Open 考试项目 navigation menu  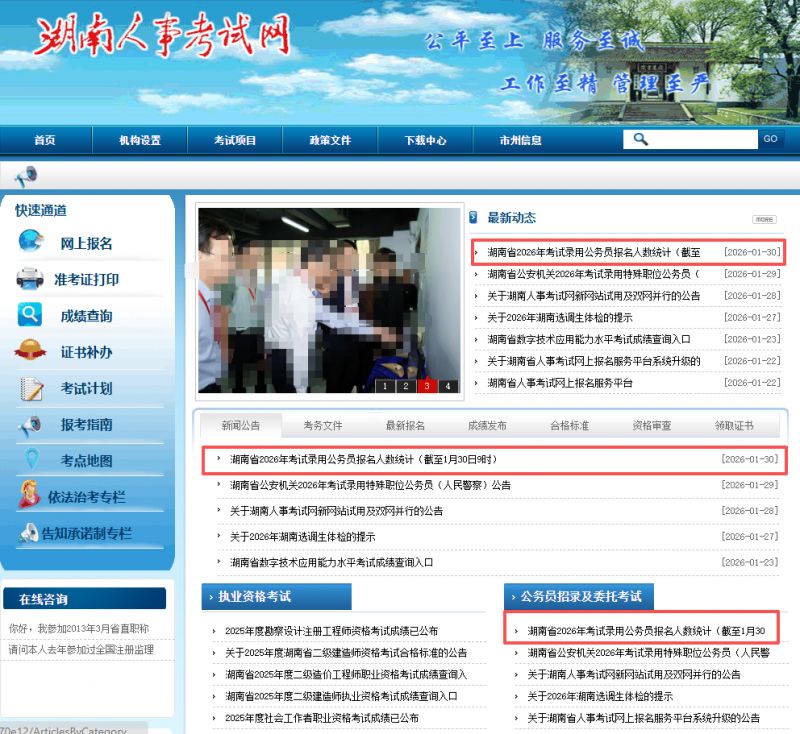[235, 140]
